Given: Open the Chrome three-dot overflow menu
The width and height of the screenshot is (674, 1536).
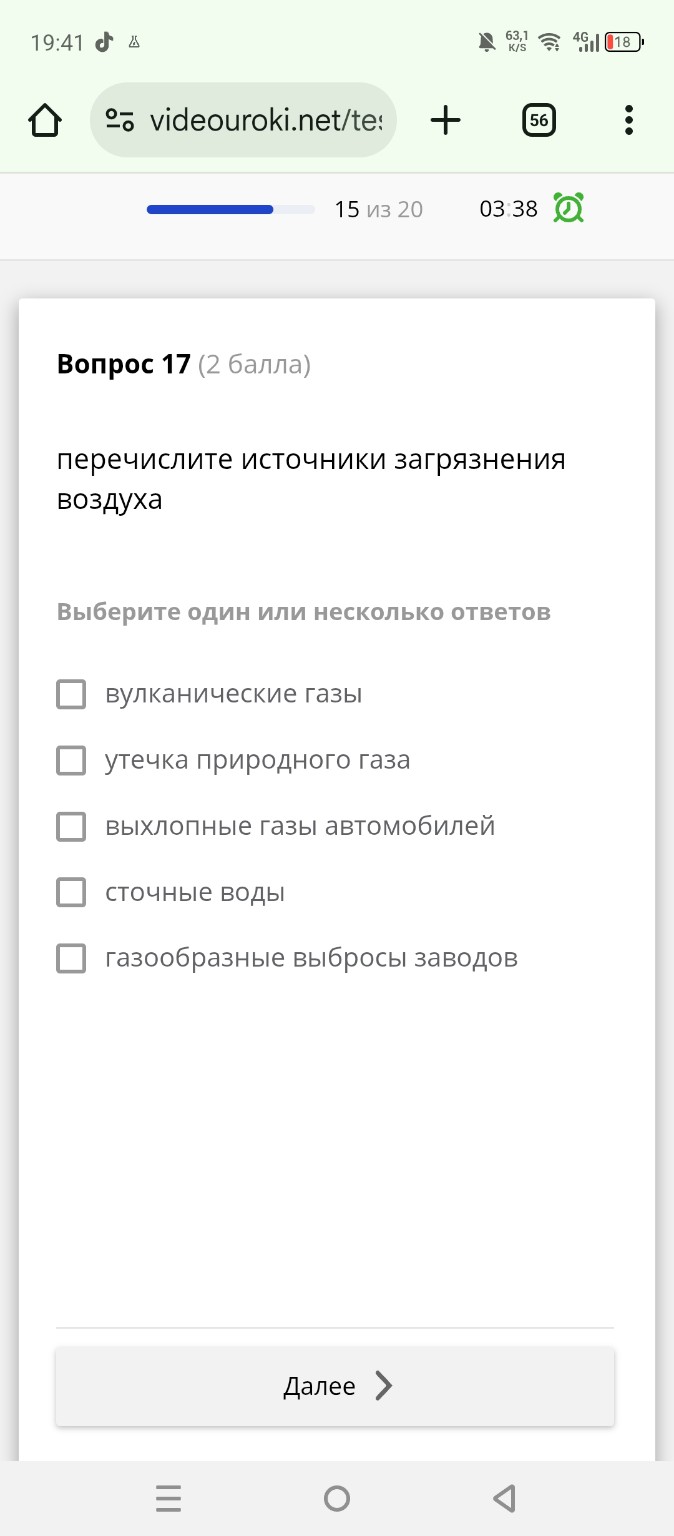Looking at the screenshot, I should coord(628,119).
